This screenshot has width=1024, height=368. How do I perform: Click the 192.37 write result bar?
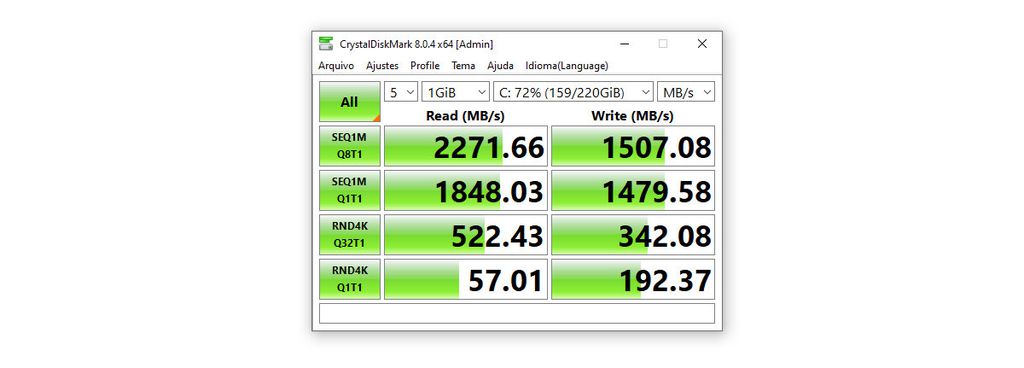click(633, 279)
